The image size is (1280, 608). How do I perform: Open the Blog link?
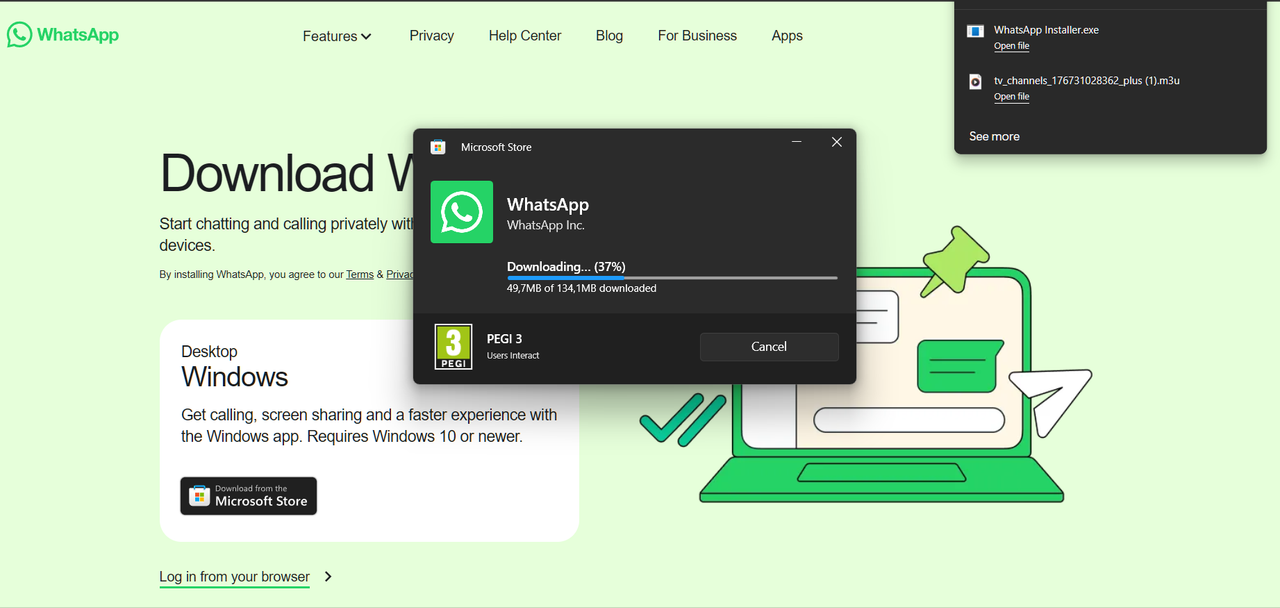point(609,35)
